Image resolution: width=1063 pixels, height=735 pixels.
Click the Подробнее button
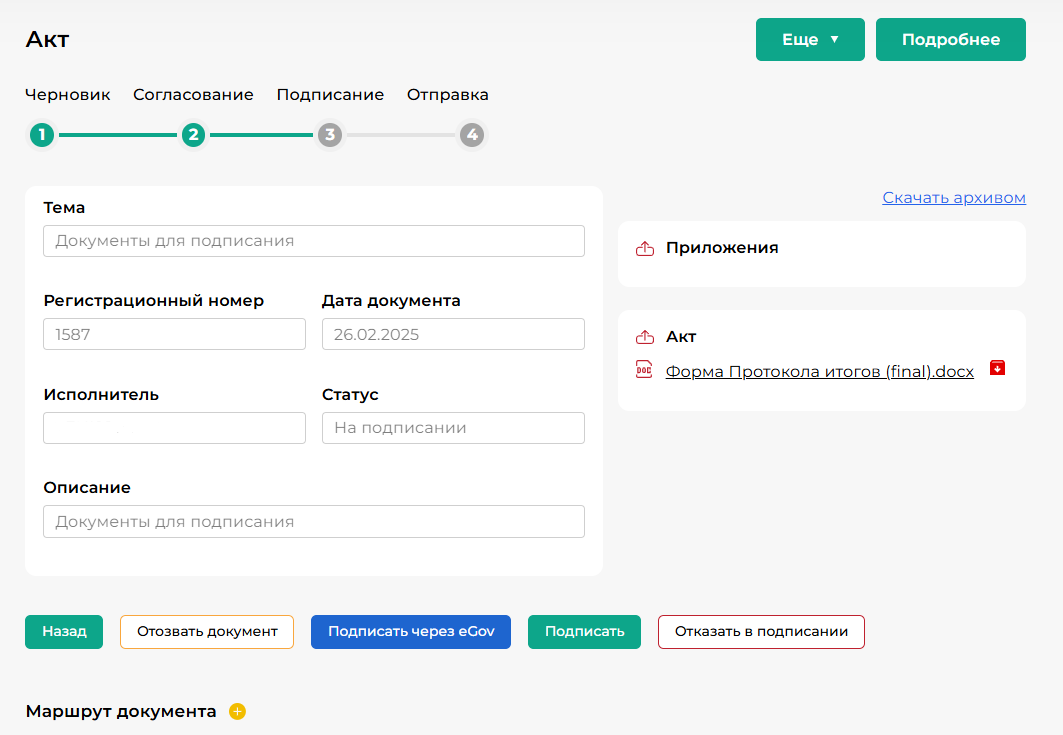point(950,40)
